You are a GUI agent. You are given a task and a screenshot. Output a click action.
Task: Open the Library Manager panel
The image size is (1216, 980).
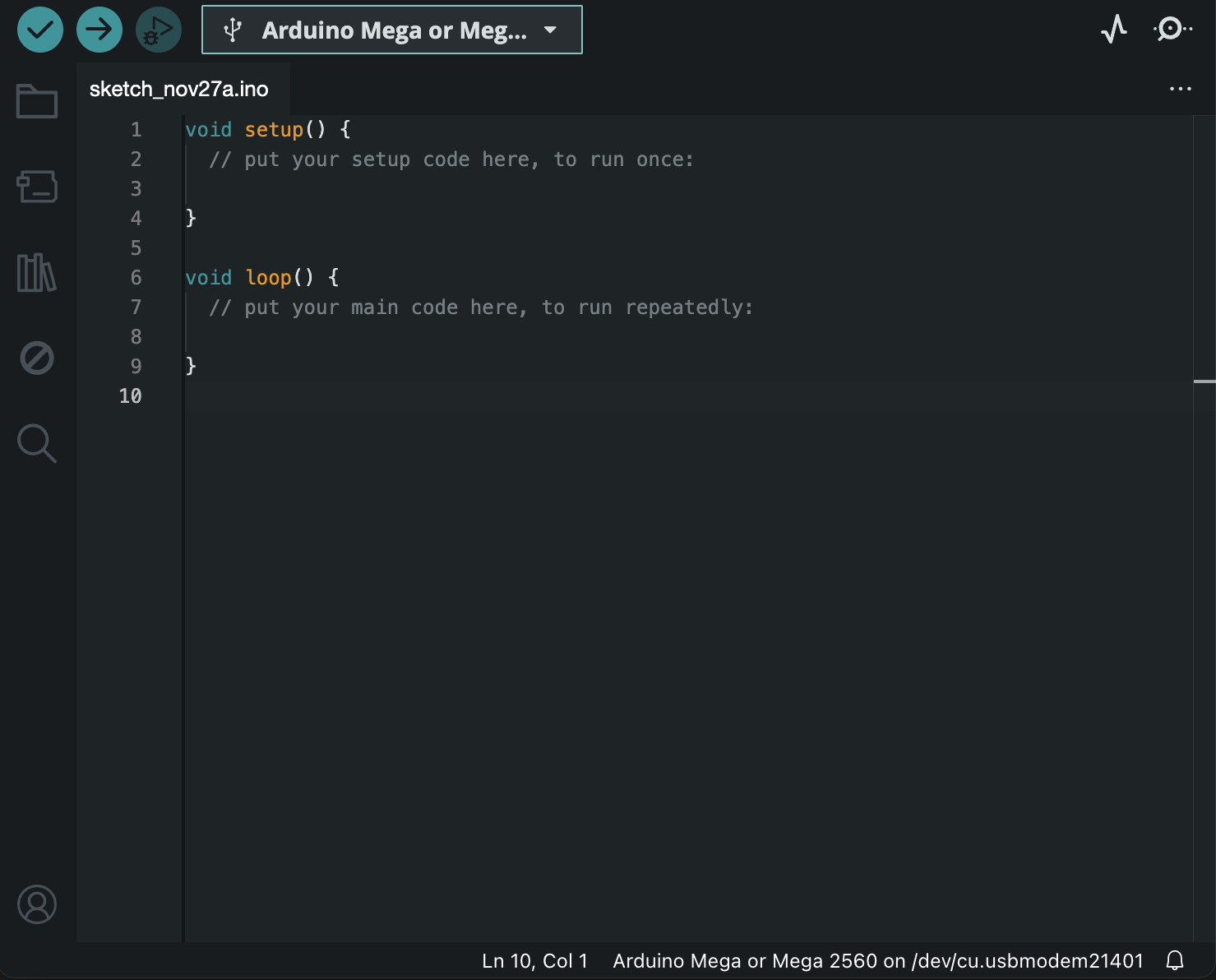click(37, 272)
